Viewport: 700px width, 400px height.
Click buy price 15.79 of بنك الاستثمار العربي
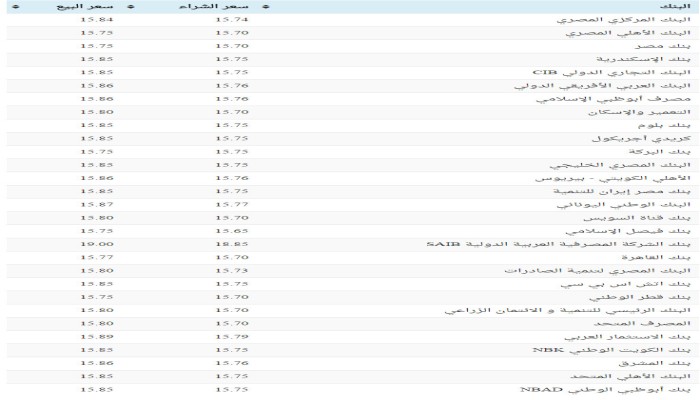click(232, 337)
